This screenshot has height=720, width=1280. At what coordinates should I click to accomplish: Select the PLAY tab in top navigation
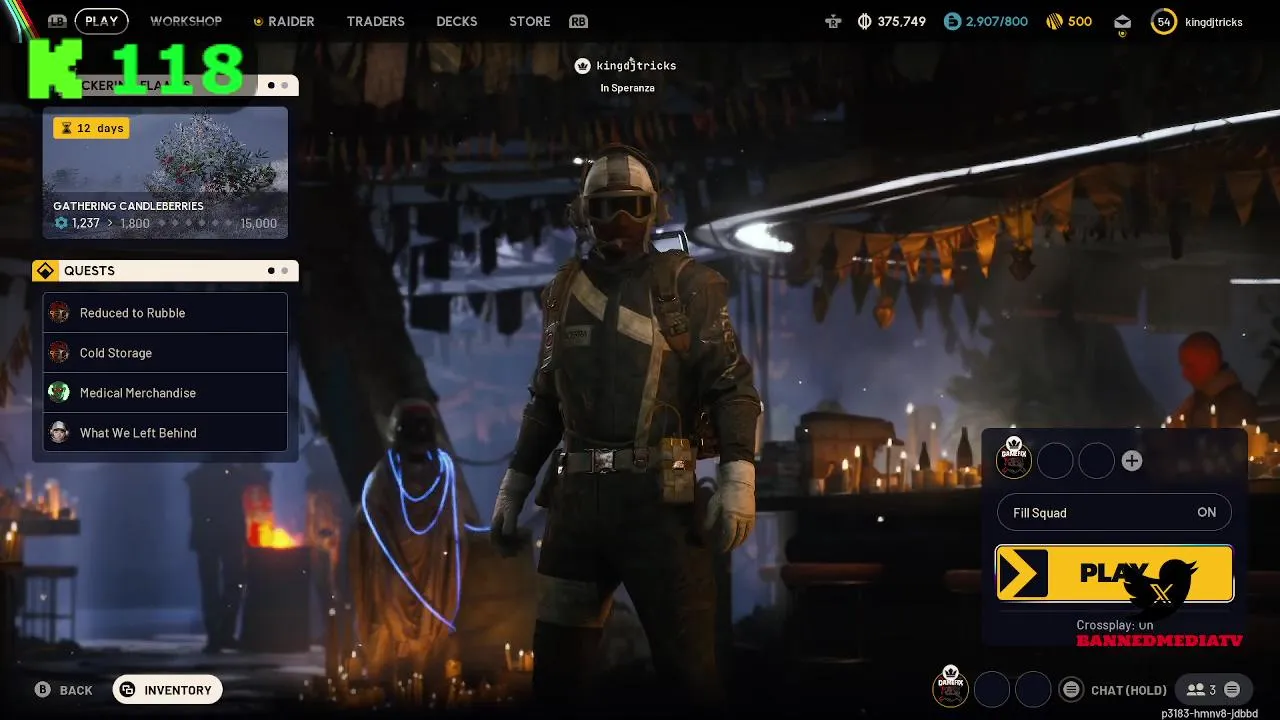tap(102, 21)
